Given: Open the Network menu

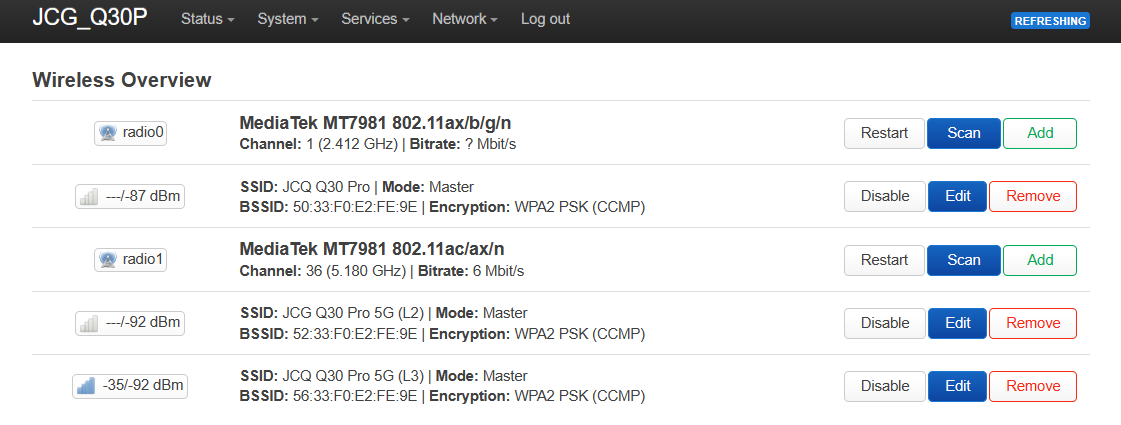Looking at the screenshot, I should 464,19.
